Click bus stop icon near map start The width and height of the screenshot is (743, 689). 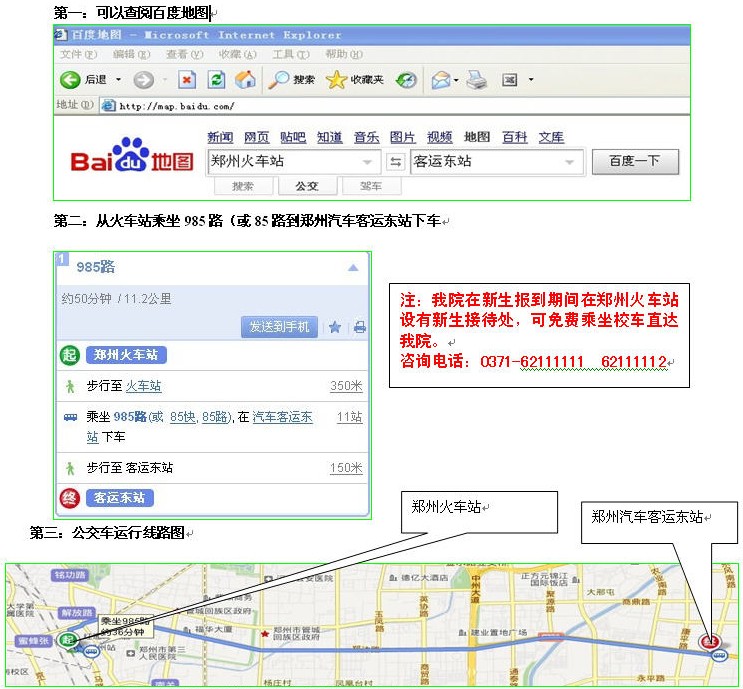[x=91, y=652]
